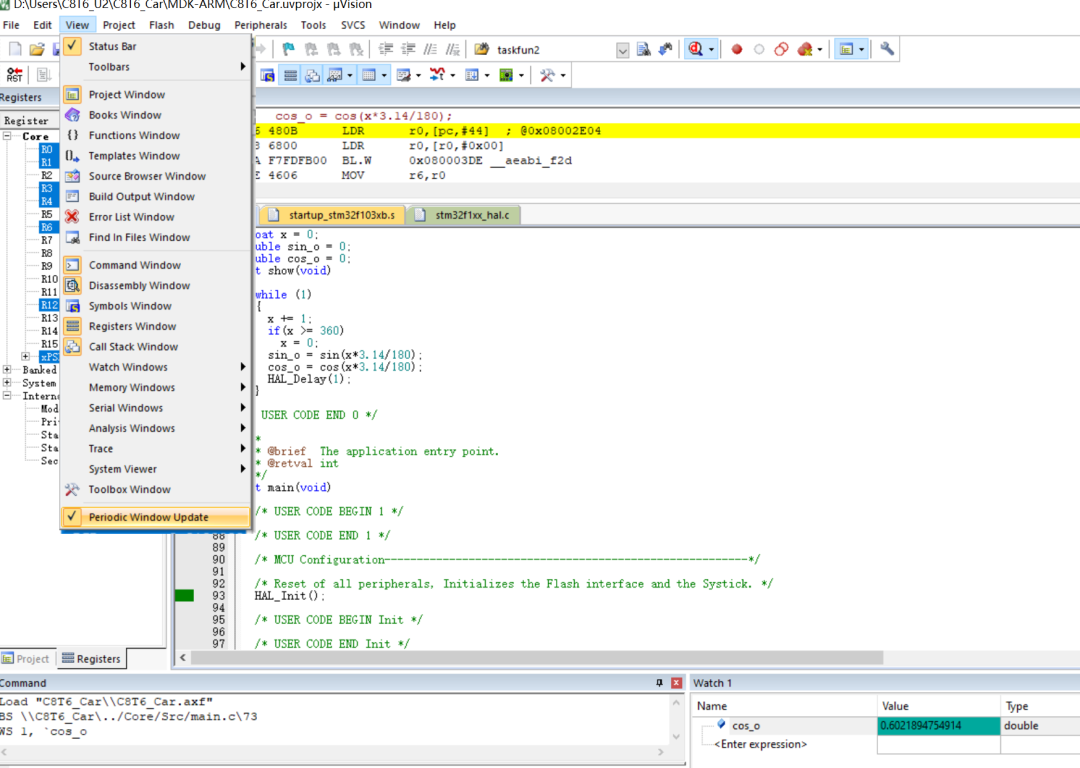This screenshot has width=1080, height=768.
Task: Expand the System Viewer submenu
Action: pos(155,469)
